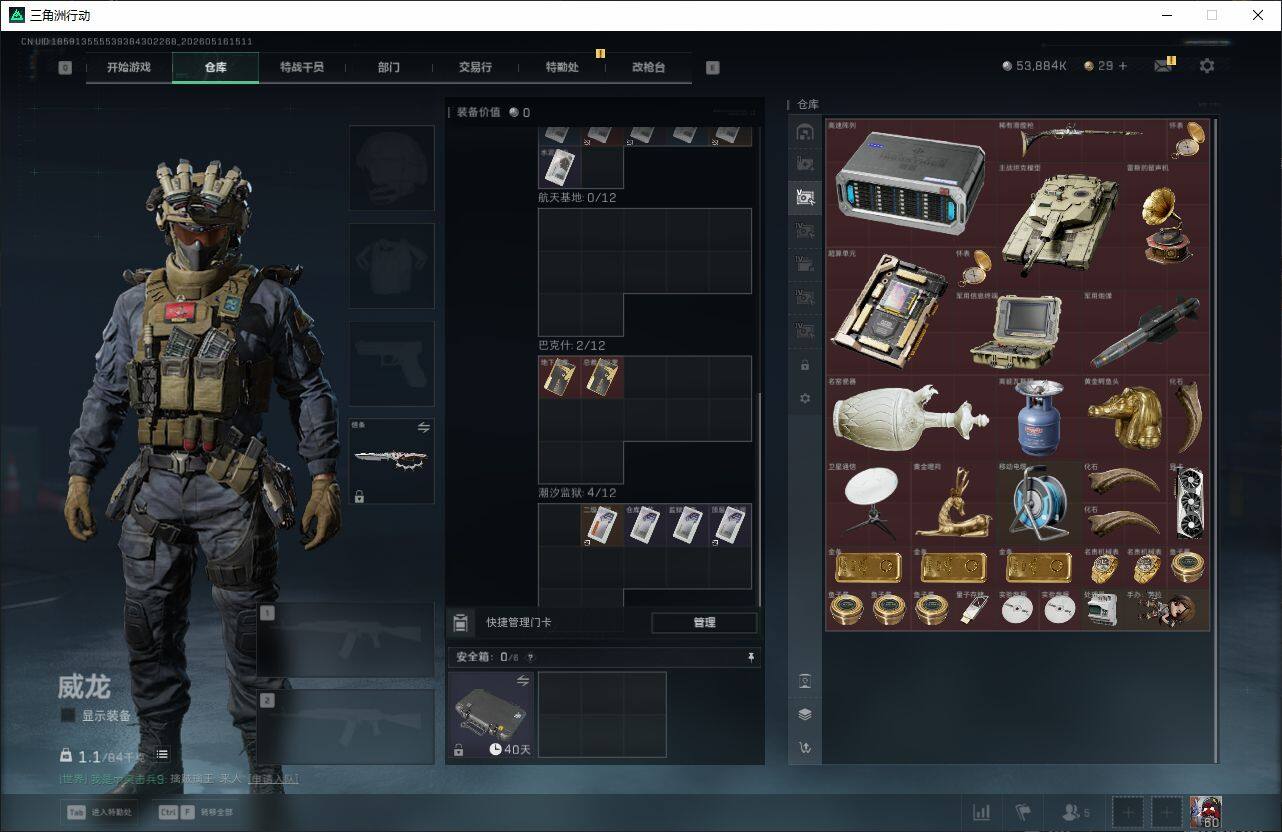The image size is (1282, 832).
Task: Switch to the 改枪台 tab
Action: (x=648, y=67)
